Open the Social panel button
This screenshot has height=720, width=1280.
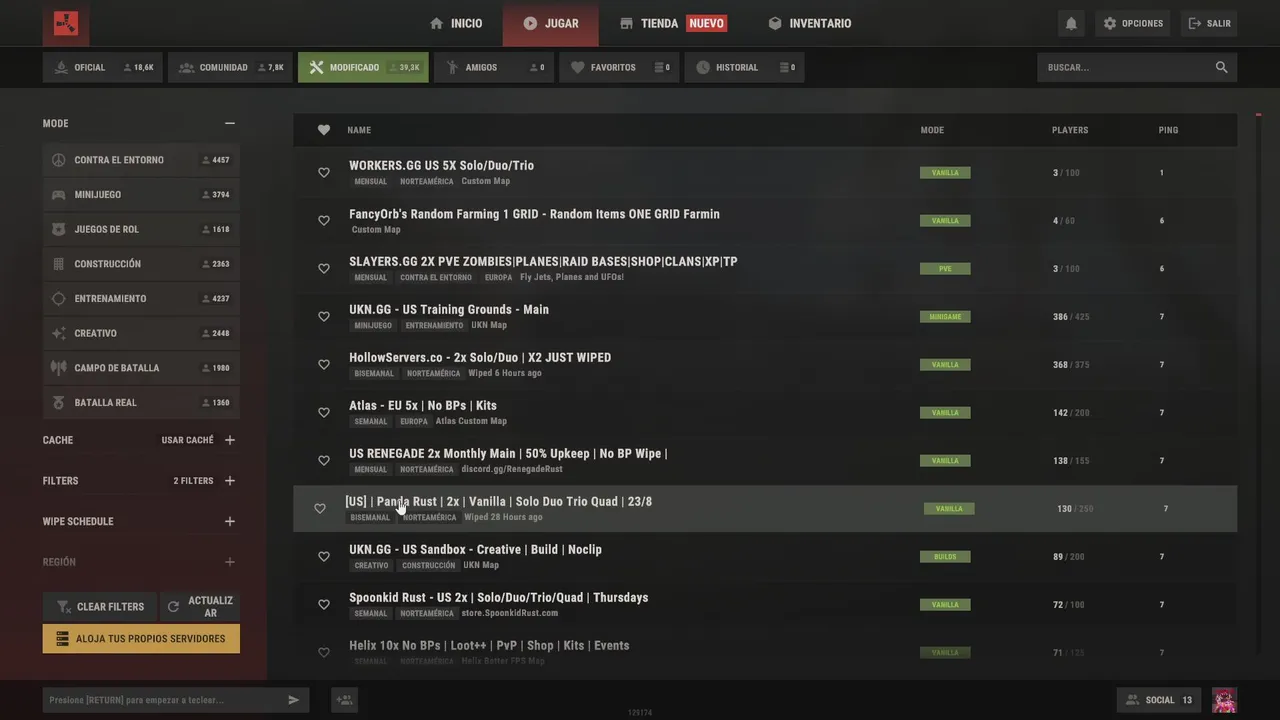pos(1160,700)
